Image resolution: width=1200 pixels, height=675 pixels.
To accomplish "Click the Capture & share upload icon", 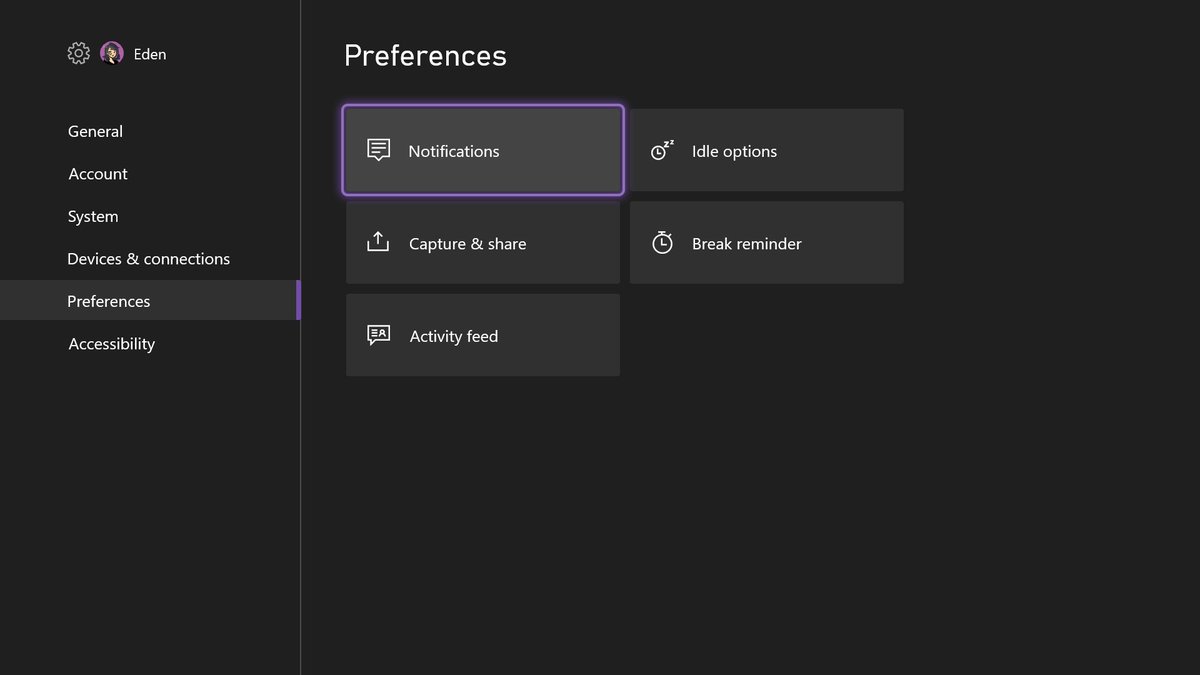I will pyautogui.click(x=378, y=242).
